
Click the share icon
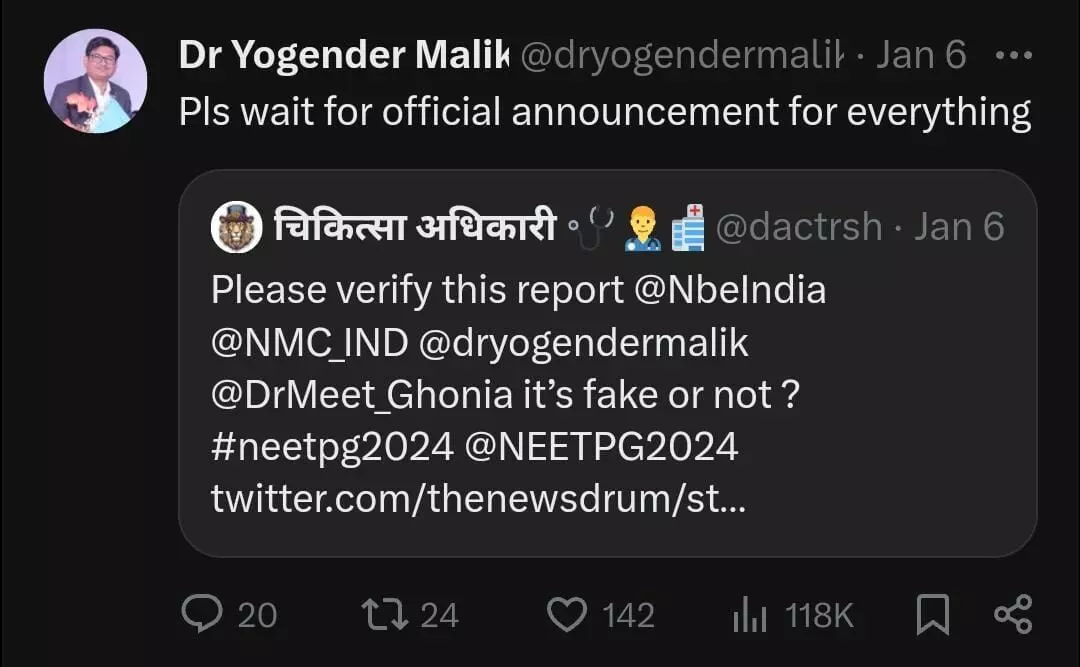(x=1013, y=614)
